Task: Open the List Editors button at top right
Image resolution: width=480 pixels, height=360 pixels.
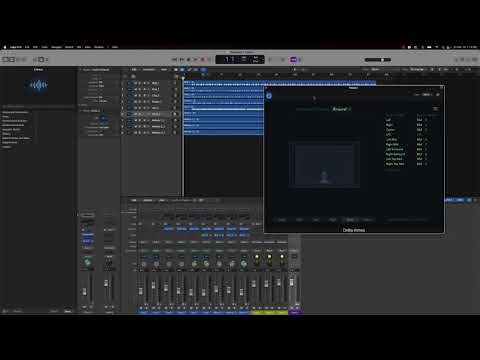Action: pyautogui.click(x=456, y=60)
